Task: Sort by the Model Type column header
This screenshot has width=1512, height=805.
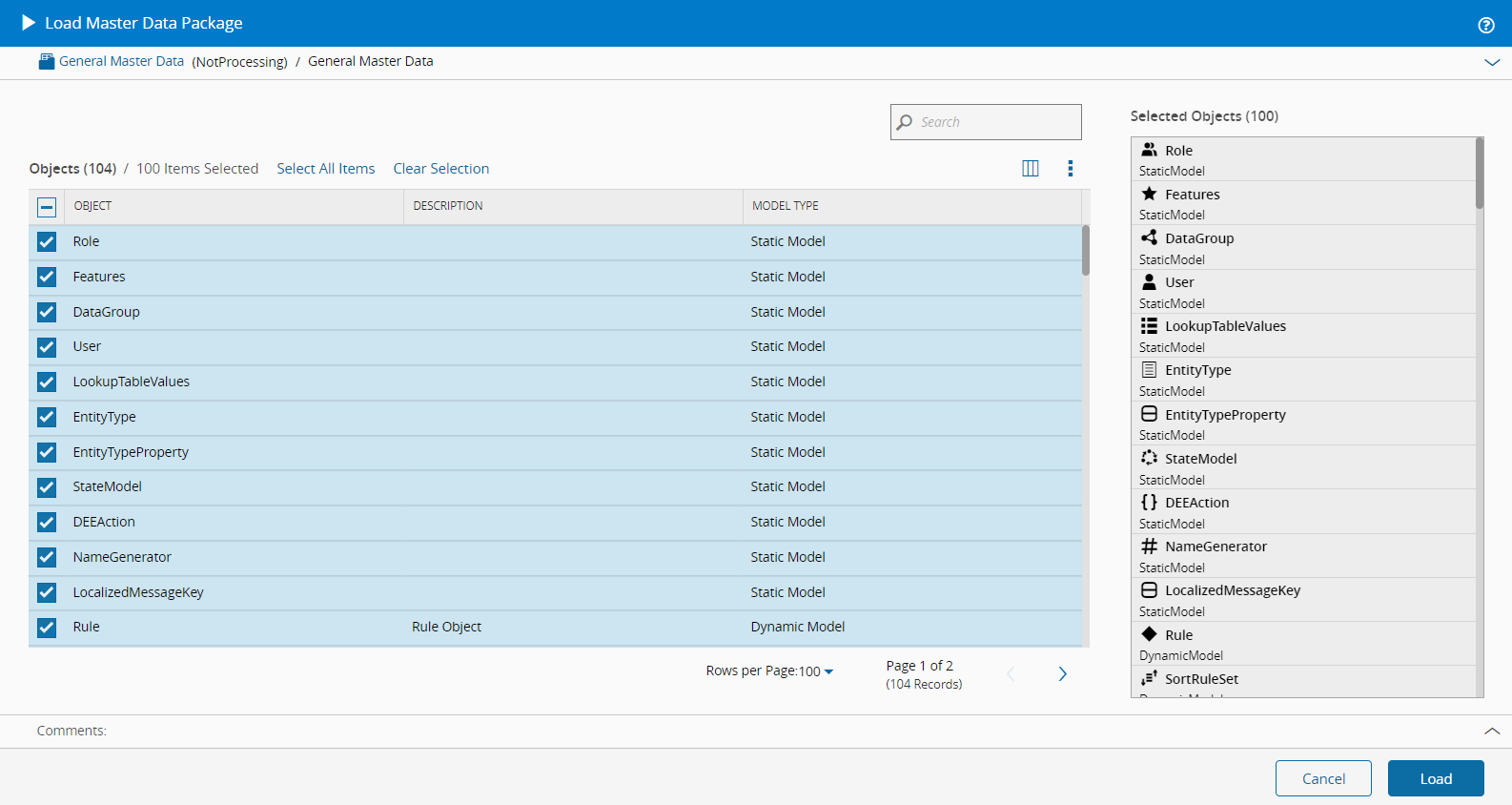Action: pyautogui.click(x=785, y=206)
